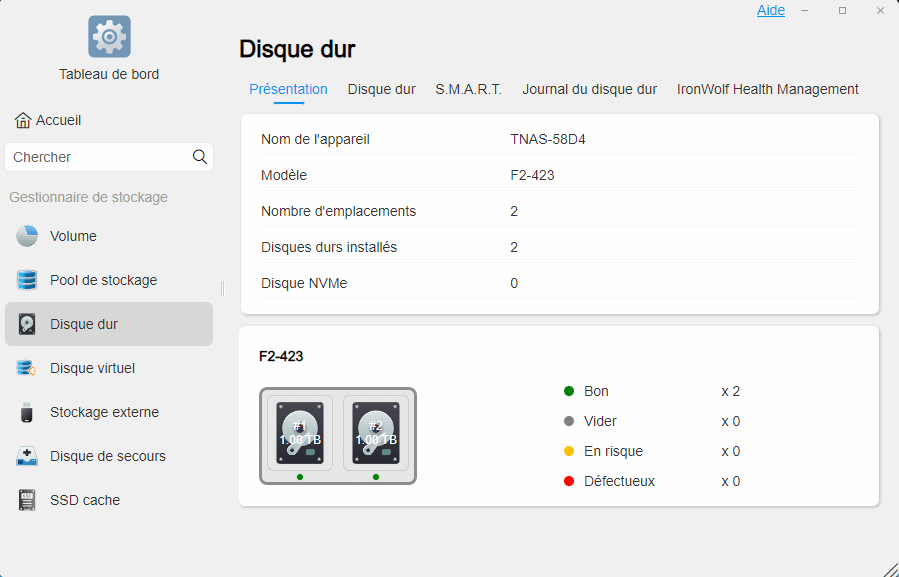Click the Accueil home icon
The width and height of the screenshot is (899, 577).
click(x=23, y=120)
